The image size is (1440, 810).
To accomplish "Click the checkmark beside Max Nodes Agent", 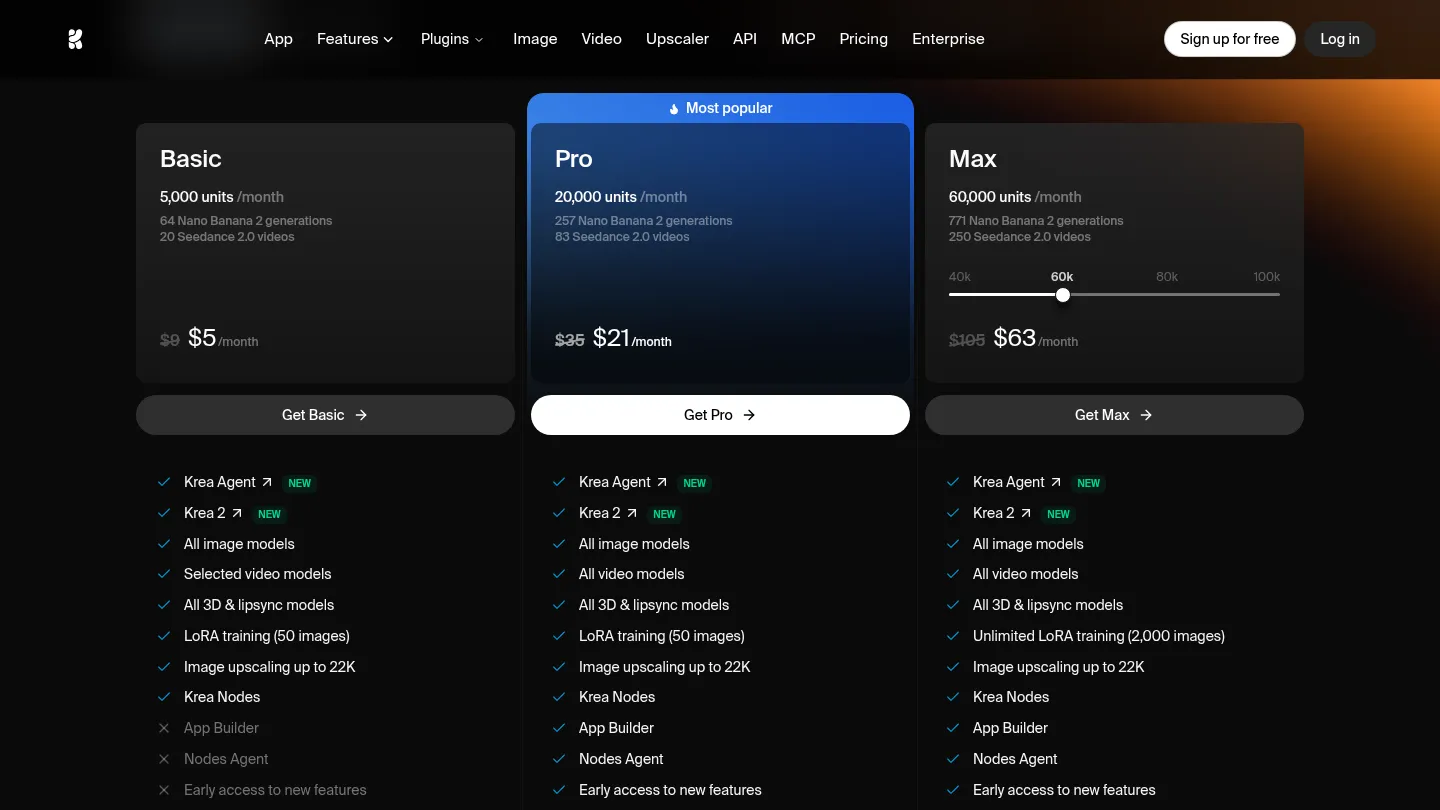I will coord(953,759).
